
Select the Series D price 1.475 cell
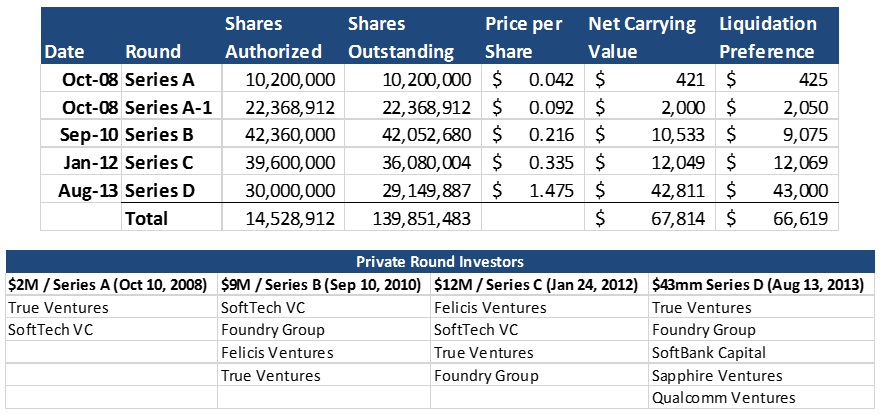click(x=533, y=190)
